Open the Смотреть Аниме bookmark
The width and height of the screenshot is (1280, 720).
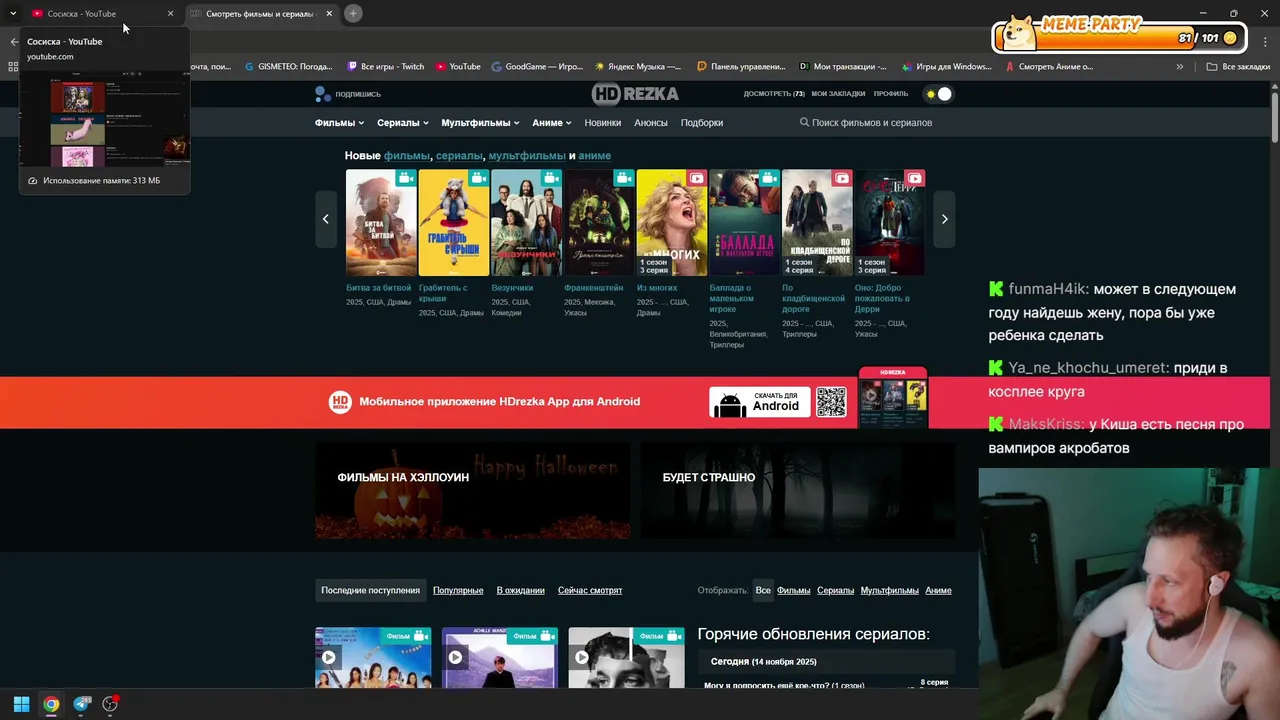1049,67
